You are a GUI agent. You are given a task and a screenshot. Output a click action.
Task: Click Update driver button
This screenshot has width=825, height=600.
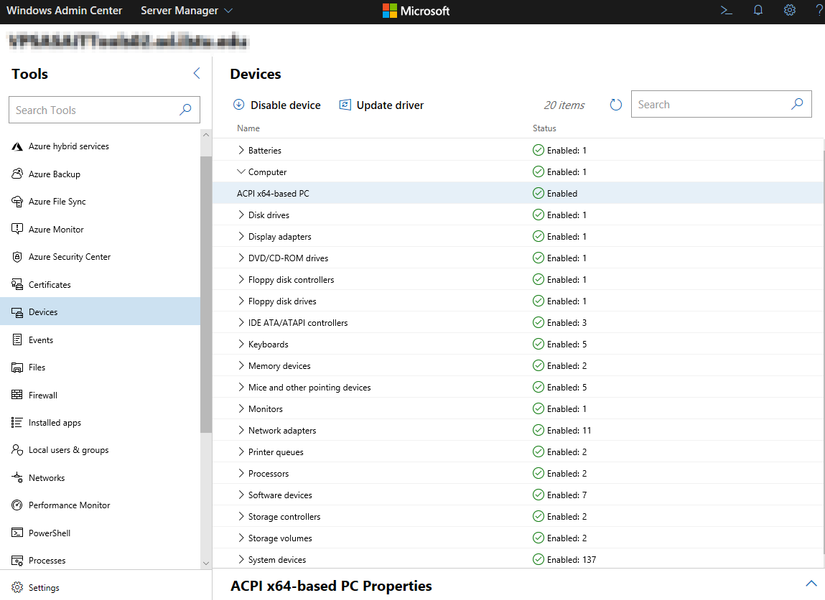point(381,105)
